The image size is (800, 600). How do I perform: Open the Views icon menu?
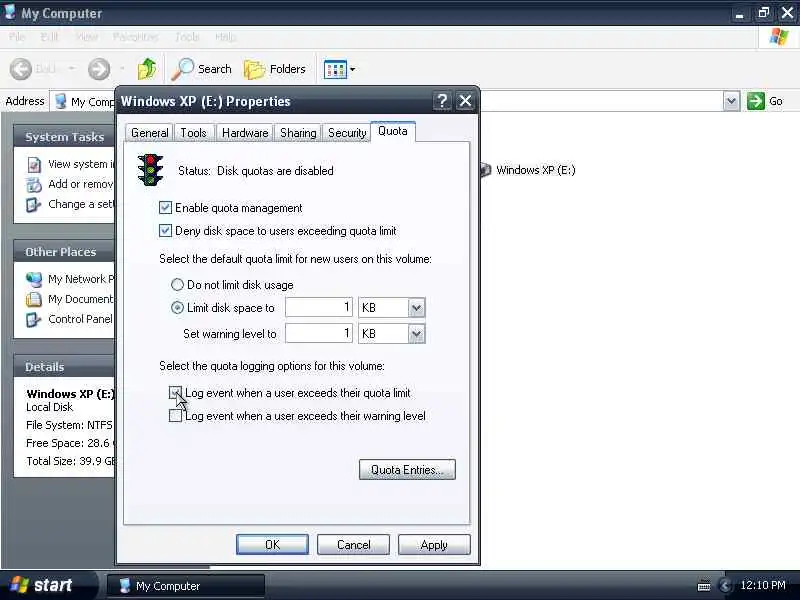(335, 69)
